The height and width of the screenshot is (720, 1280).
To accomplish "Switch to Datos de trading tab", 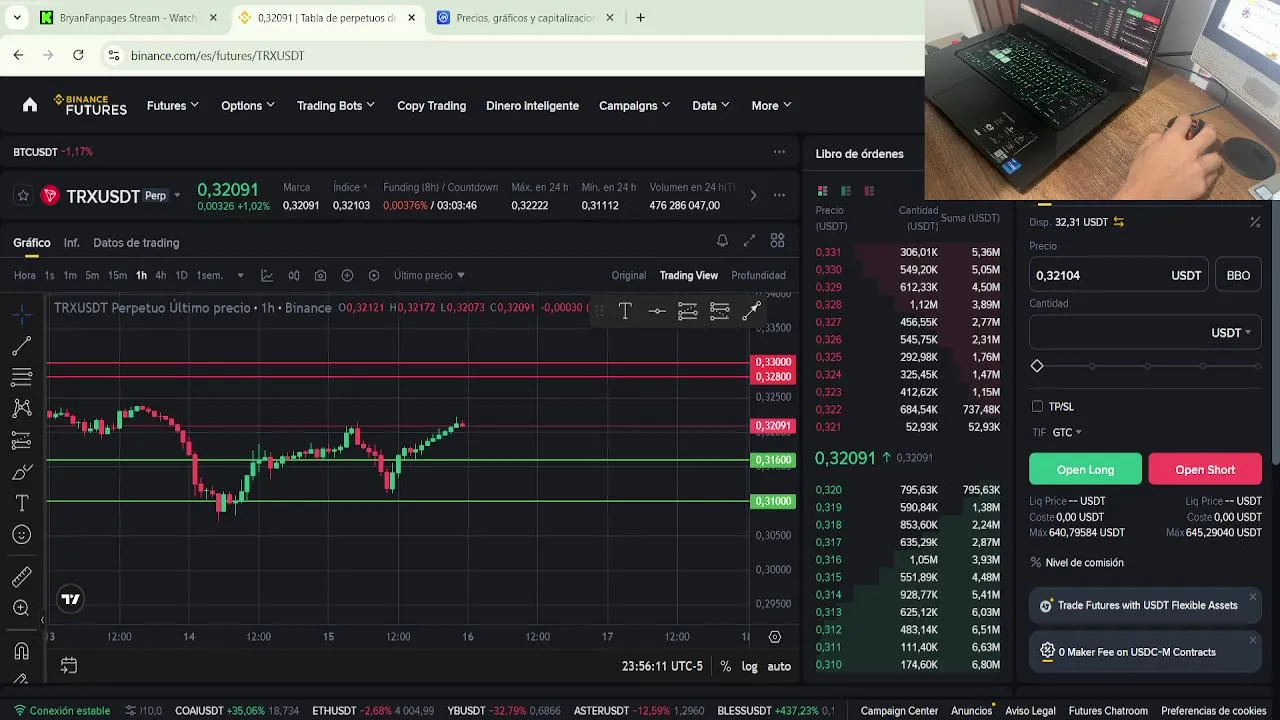I will click(x=136, y=243).
